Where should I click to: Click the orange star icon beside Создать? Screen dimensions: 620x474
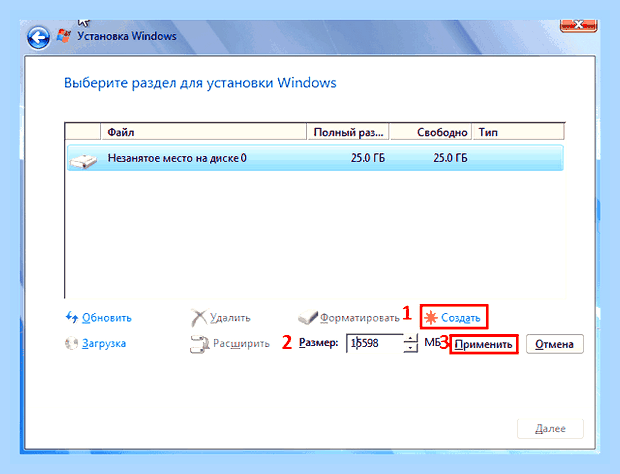pos(431,317)
